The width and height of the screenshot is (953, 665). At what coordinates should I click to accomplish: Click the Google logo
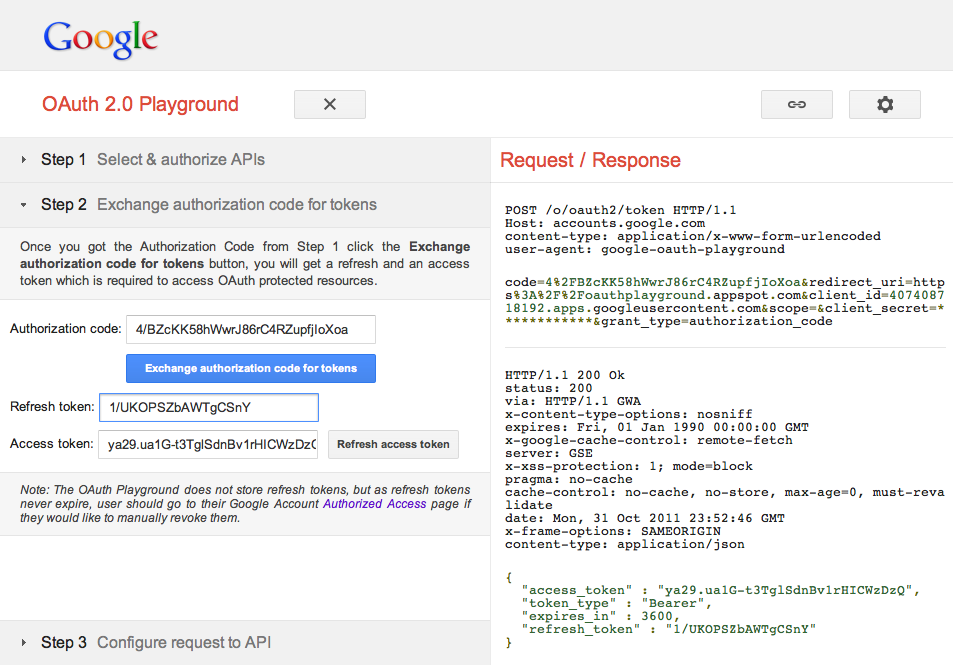pos(101,38)
